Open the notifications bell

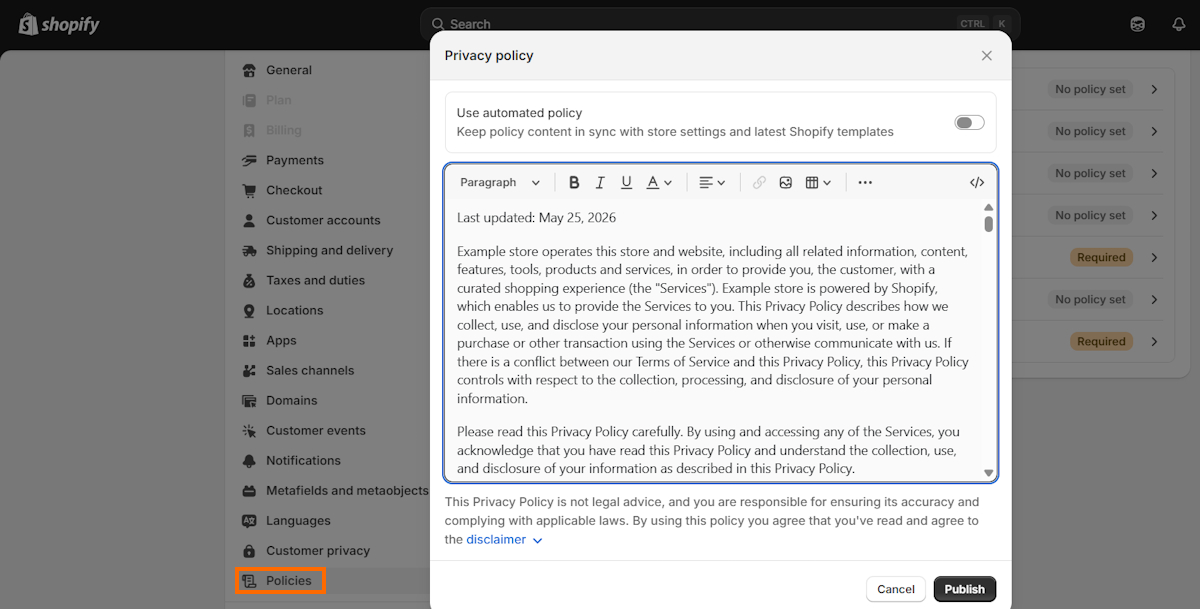pos(1179,24)
